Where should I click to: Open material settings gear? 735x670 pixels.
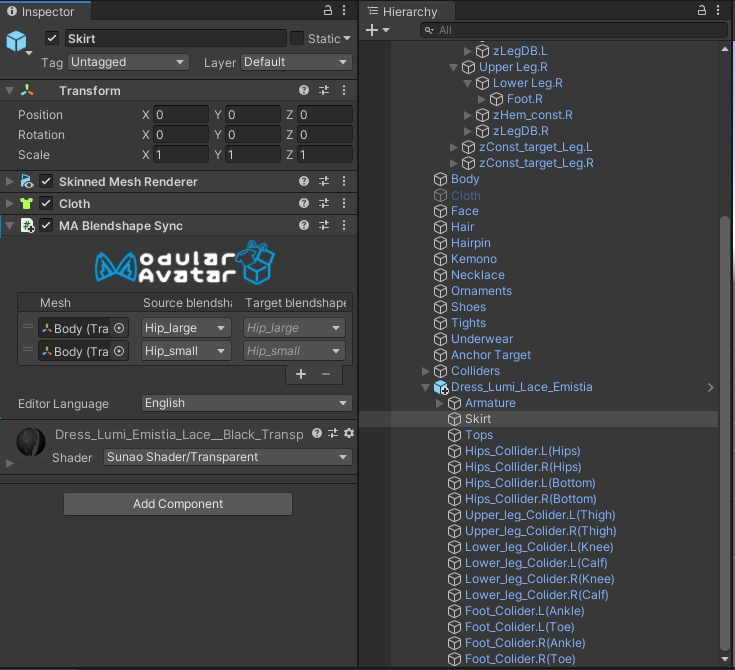349,433
